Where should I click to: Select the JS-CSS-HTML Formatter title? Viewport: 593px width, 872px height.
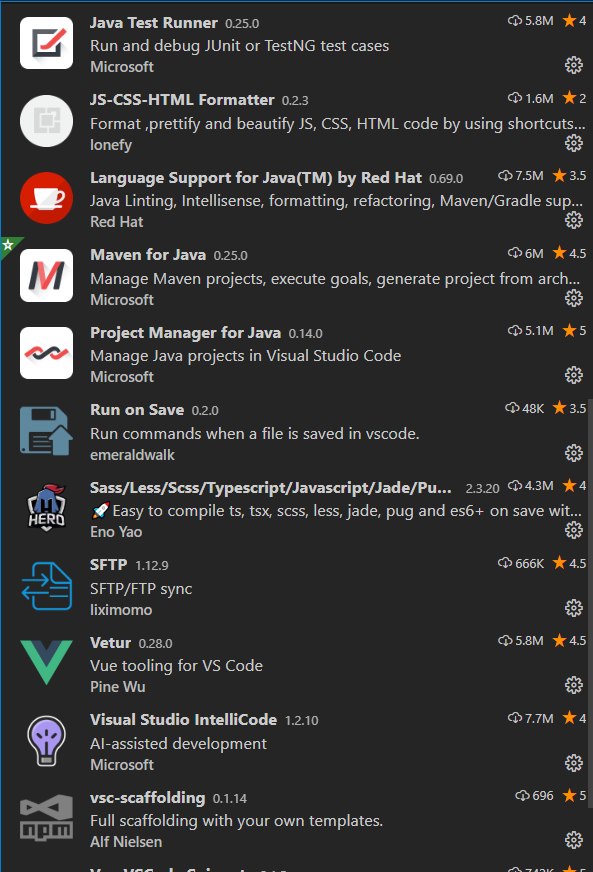click(182, 100)
